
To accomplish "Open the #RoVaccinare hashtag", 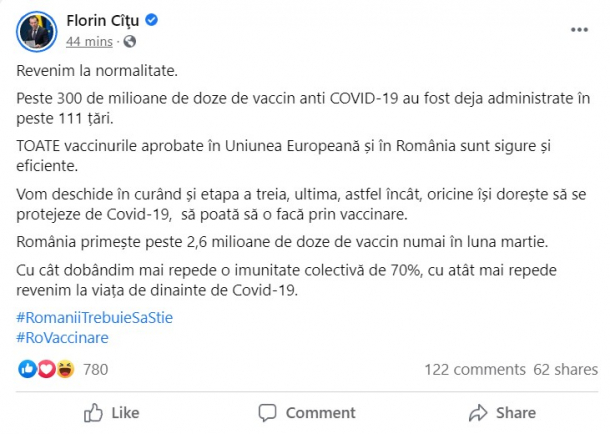I will click(63, 337).
